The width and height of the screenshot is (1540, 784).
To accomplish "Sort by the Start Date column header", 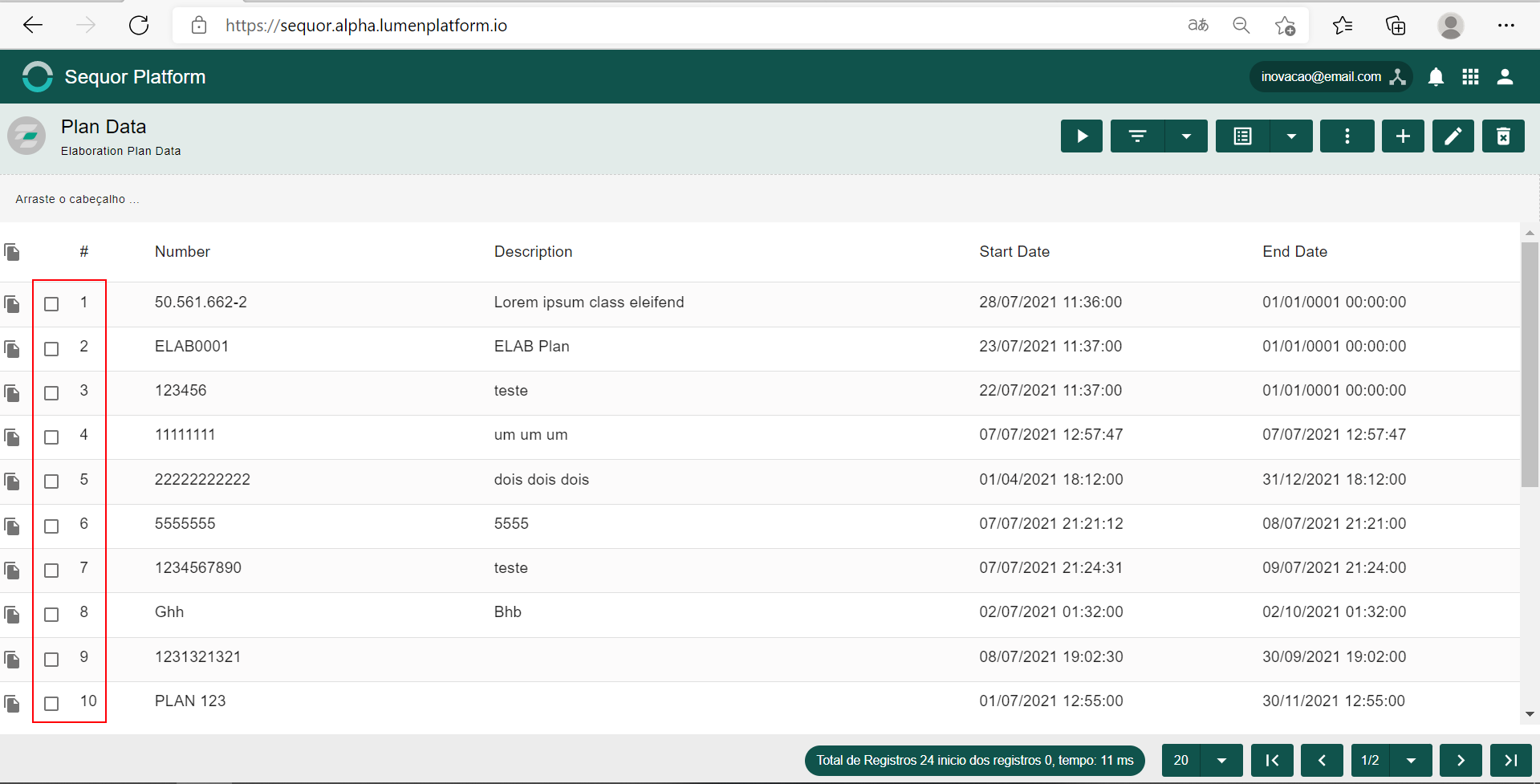I will click(1014, 252).
